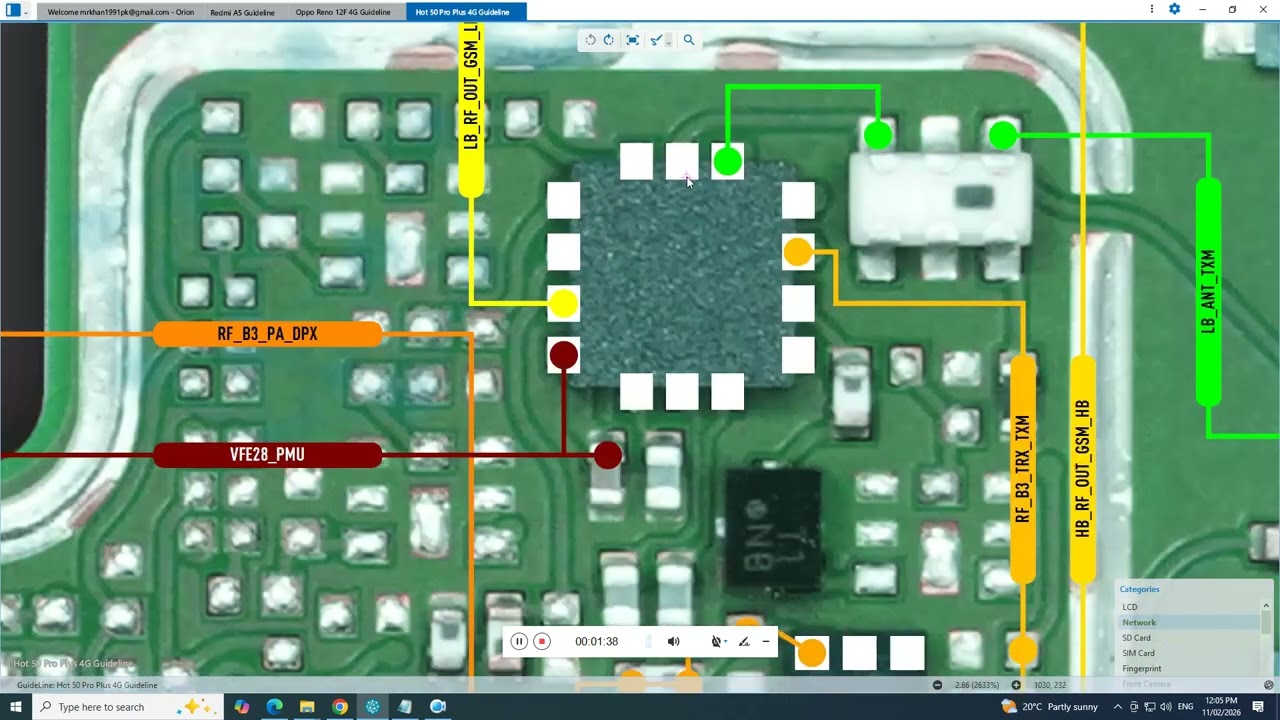Click the zoom in plus icon
1280x720 pixels.
coord(1016,685)
